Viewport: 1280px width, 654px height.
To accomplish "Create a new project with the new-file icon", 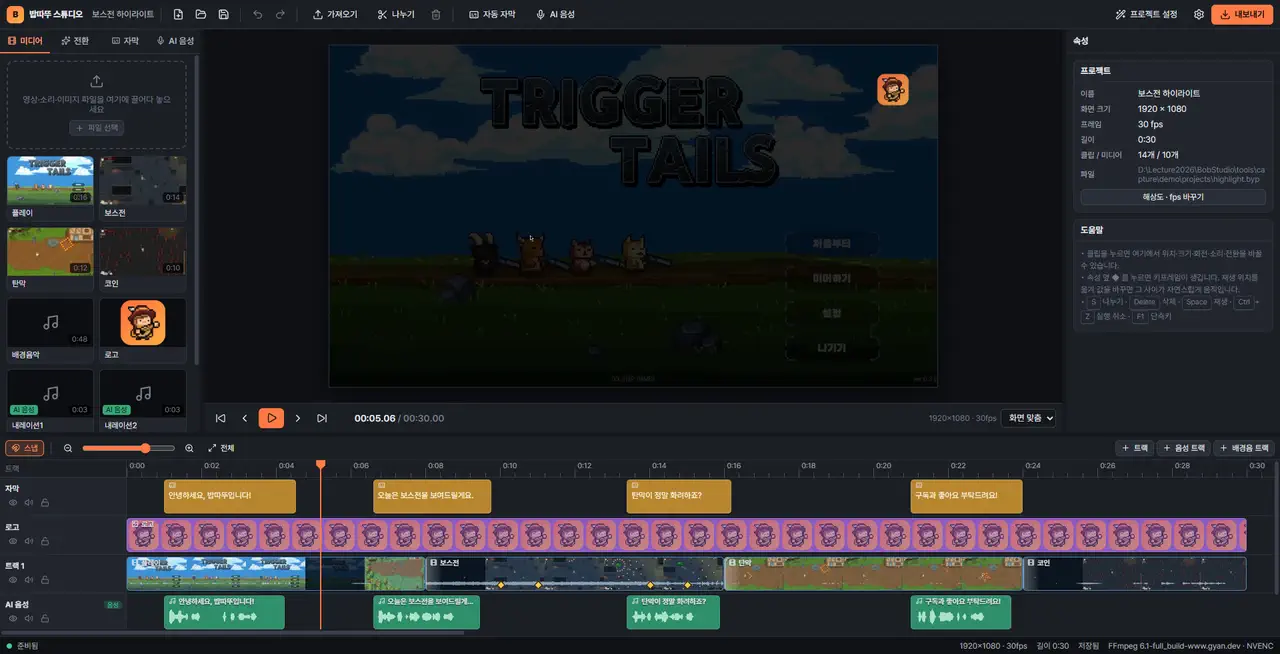I will click(178, 15).
